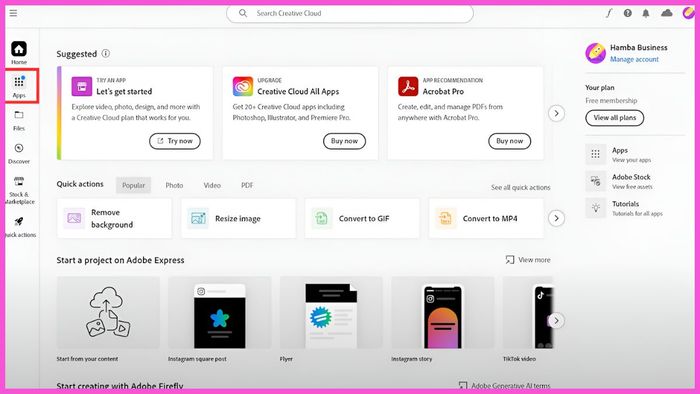
Task: Open the Adobe Generative AI terms link
Action: [x=511, y=385]
